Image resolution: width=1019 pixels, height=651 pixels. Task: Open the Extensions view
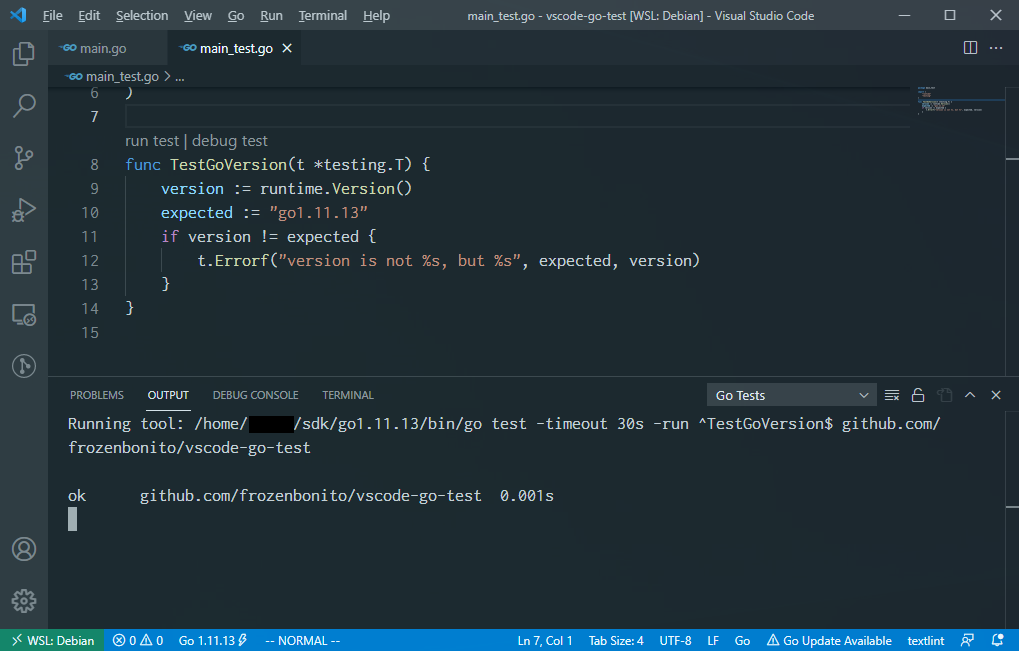(22, 262)
